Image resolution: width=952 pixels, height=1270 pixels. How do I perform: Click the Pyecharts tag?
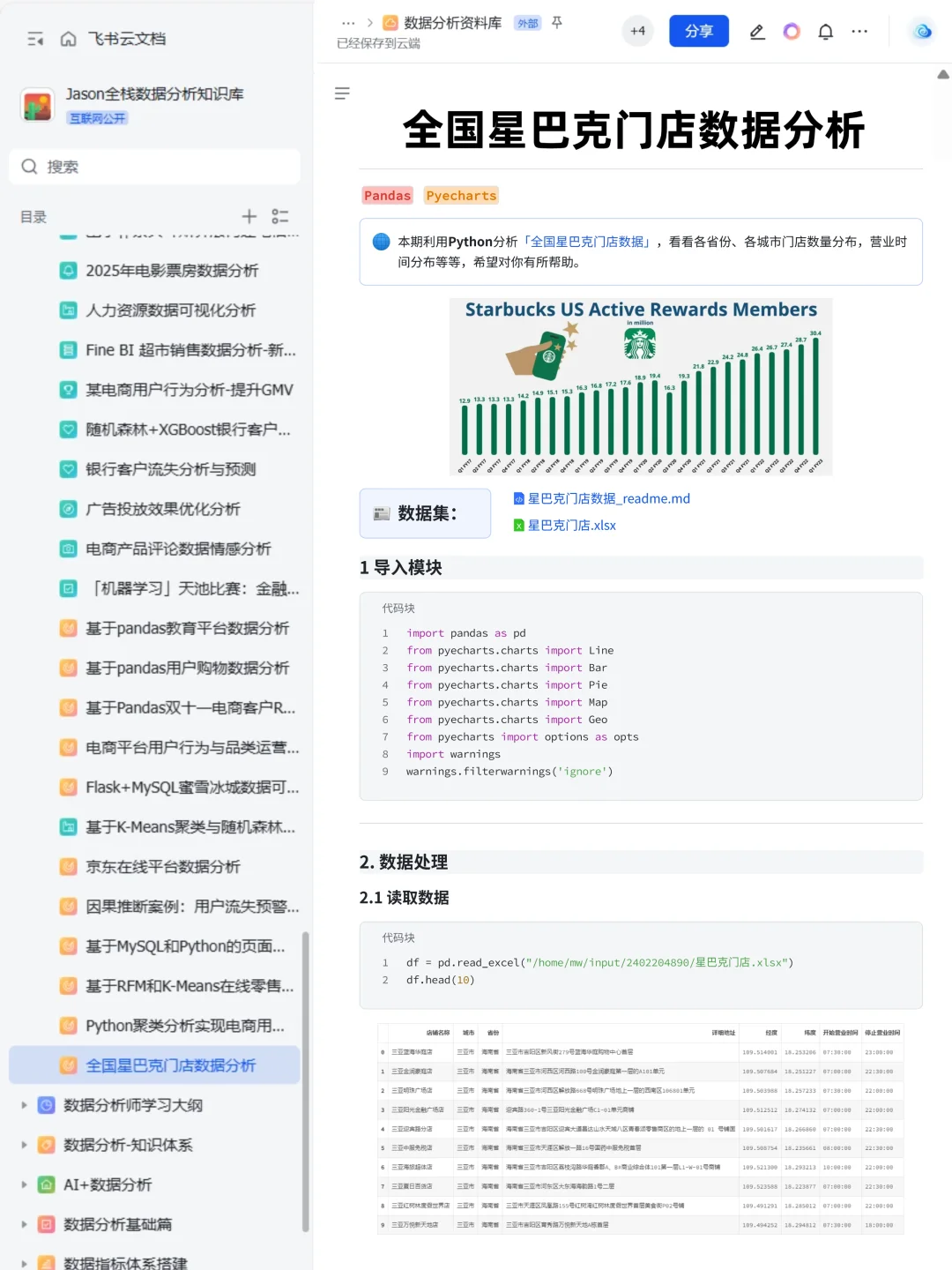tap(461, 196)
